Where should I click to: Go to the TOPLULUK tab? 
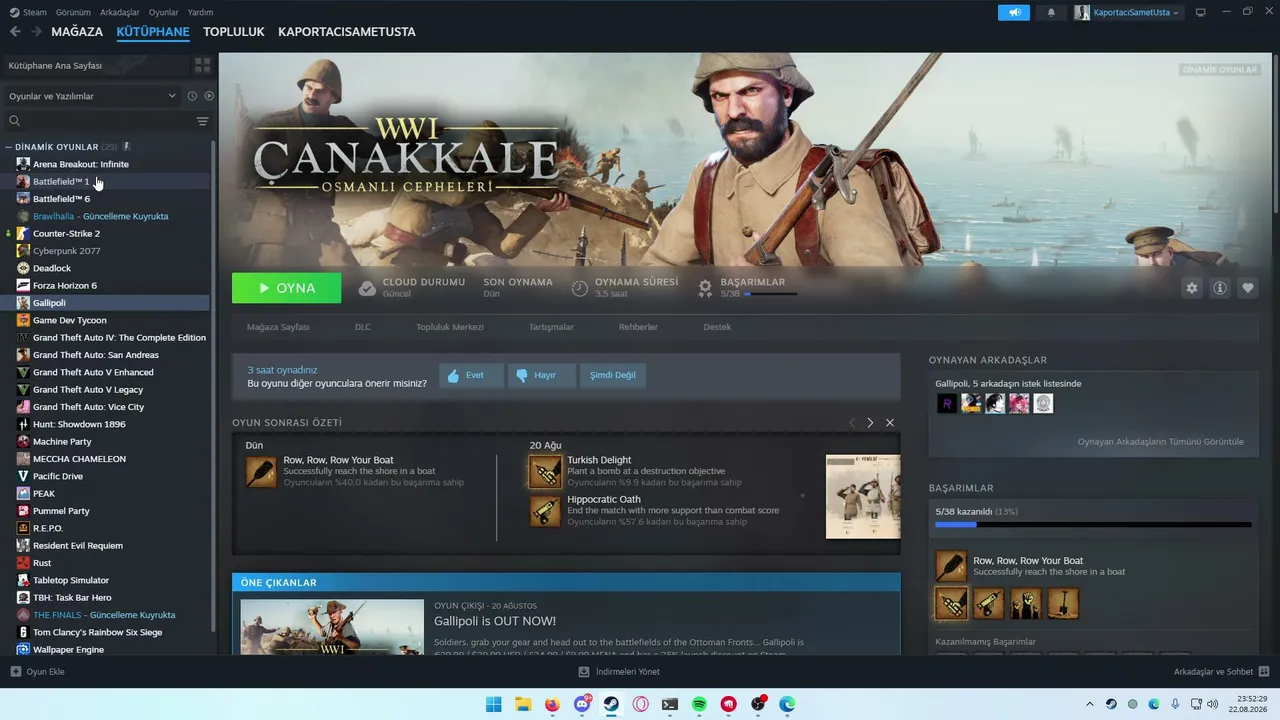234,32
